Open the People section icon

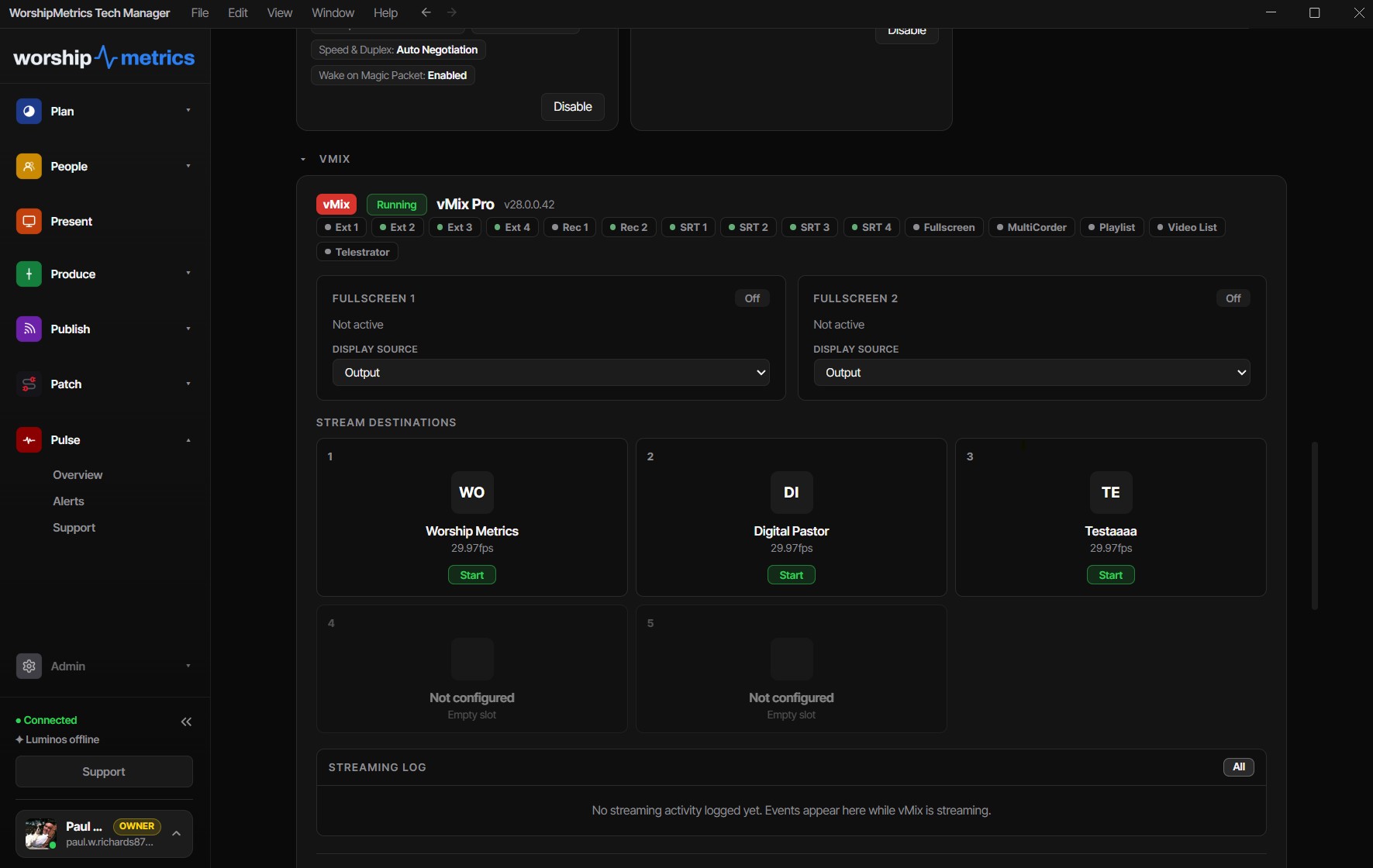tap(29, 167)
